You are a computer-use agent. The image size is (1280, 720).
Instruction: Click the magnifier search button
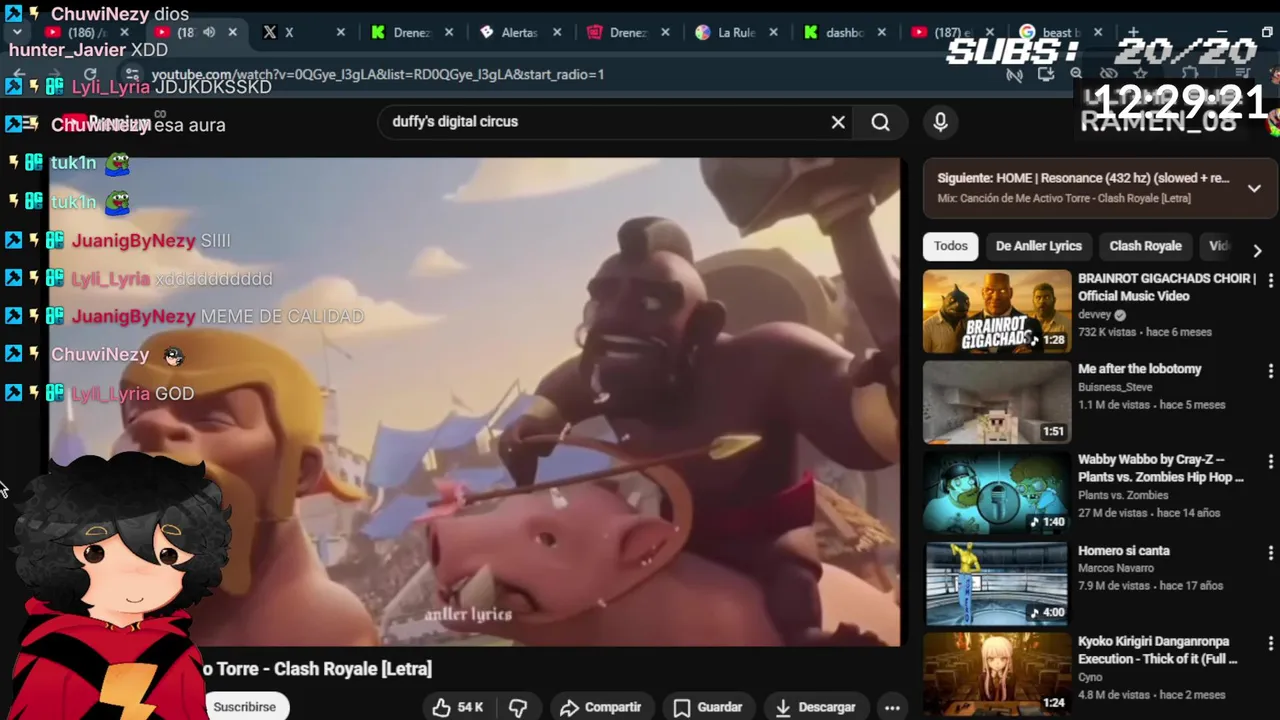[880, 122]
